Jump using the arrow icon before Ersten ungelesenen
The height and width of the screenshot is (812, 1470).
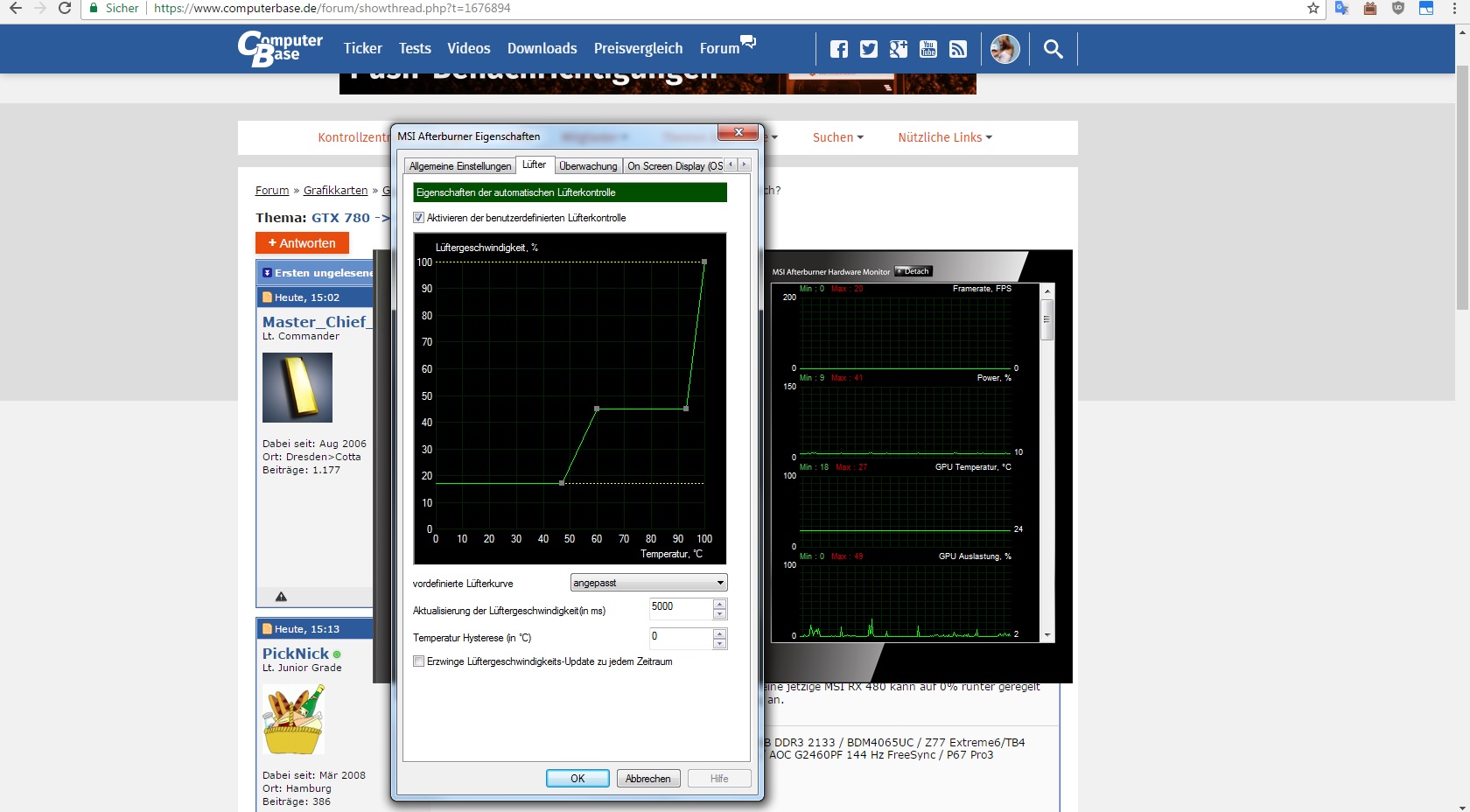(x=268, y=273)
